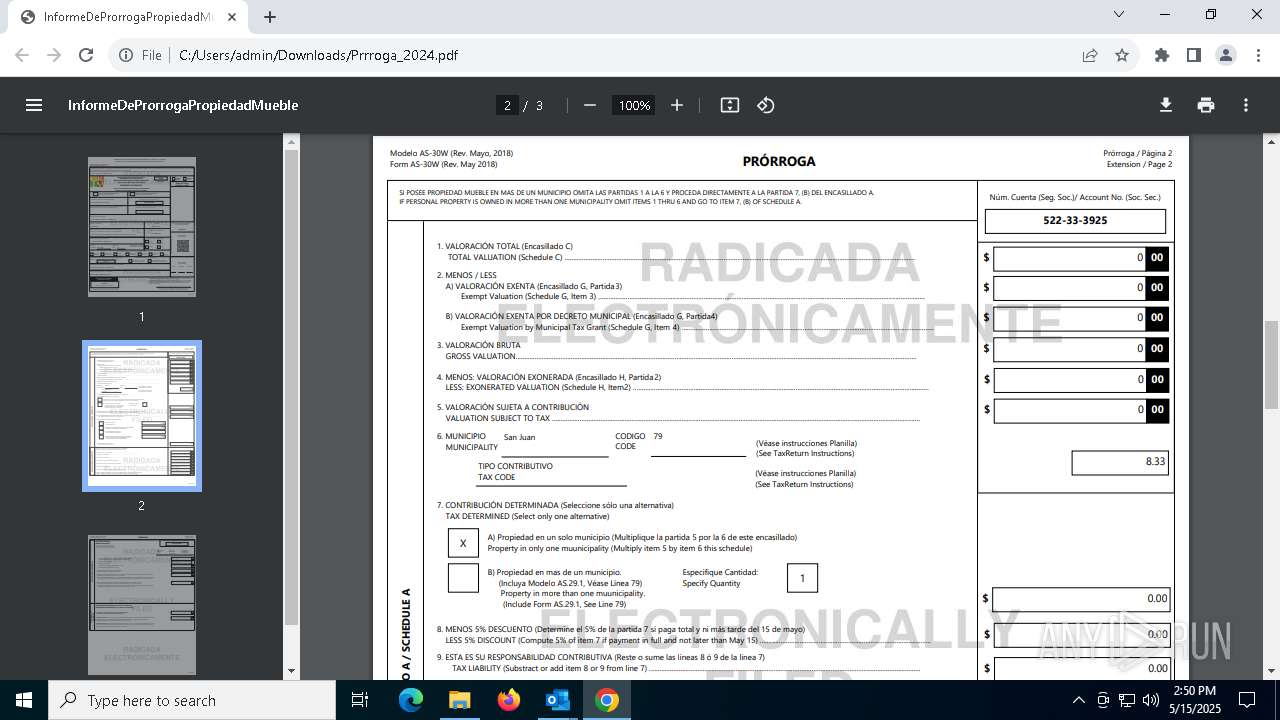The image size is (1280, 720).
Task: Check option B multiple municipalities box
Action: tap(463, 578)
